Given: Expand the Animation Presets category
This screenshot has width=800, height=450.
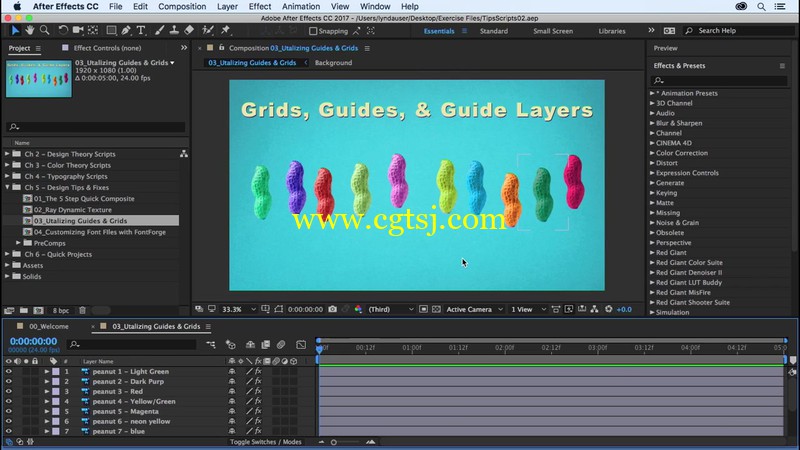Looking at the screenshot, I should (652, 93).
